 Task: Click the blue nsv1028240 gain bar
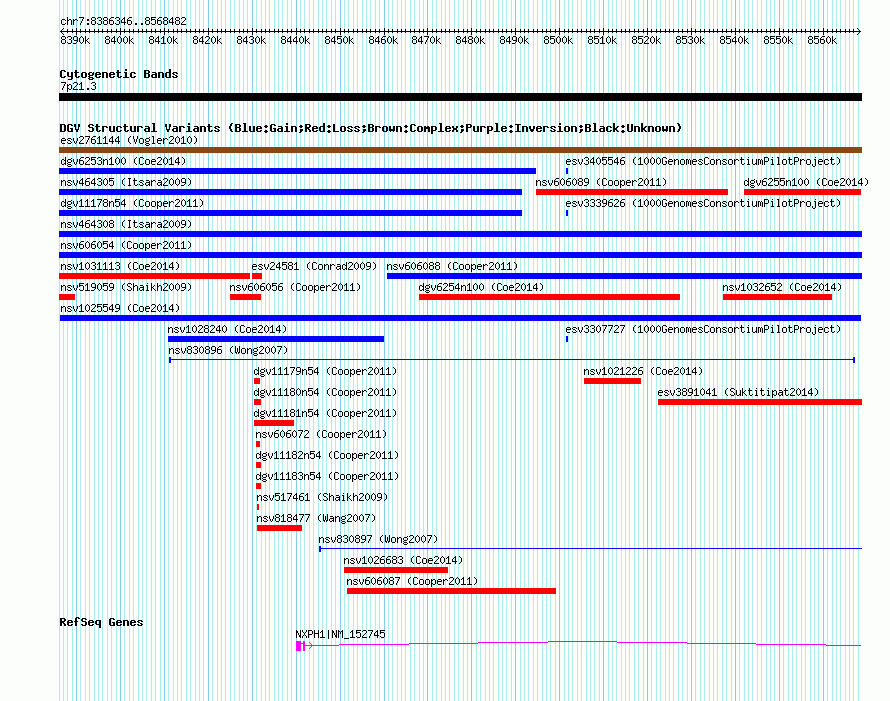pyautogui.click(x=276, y=339)
